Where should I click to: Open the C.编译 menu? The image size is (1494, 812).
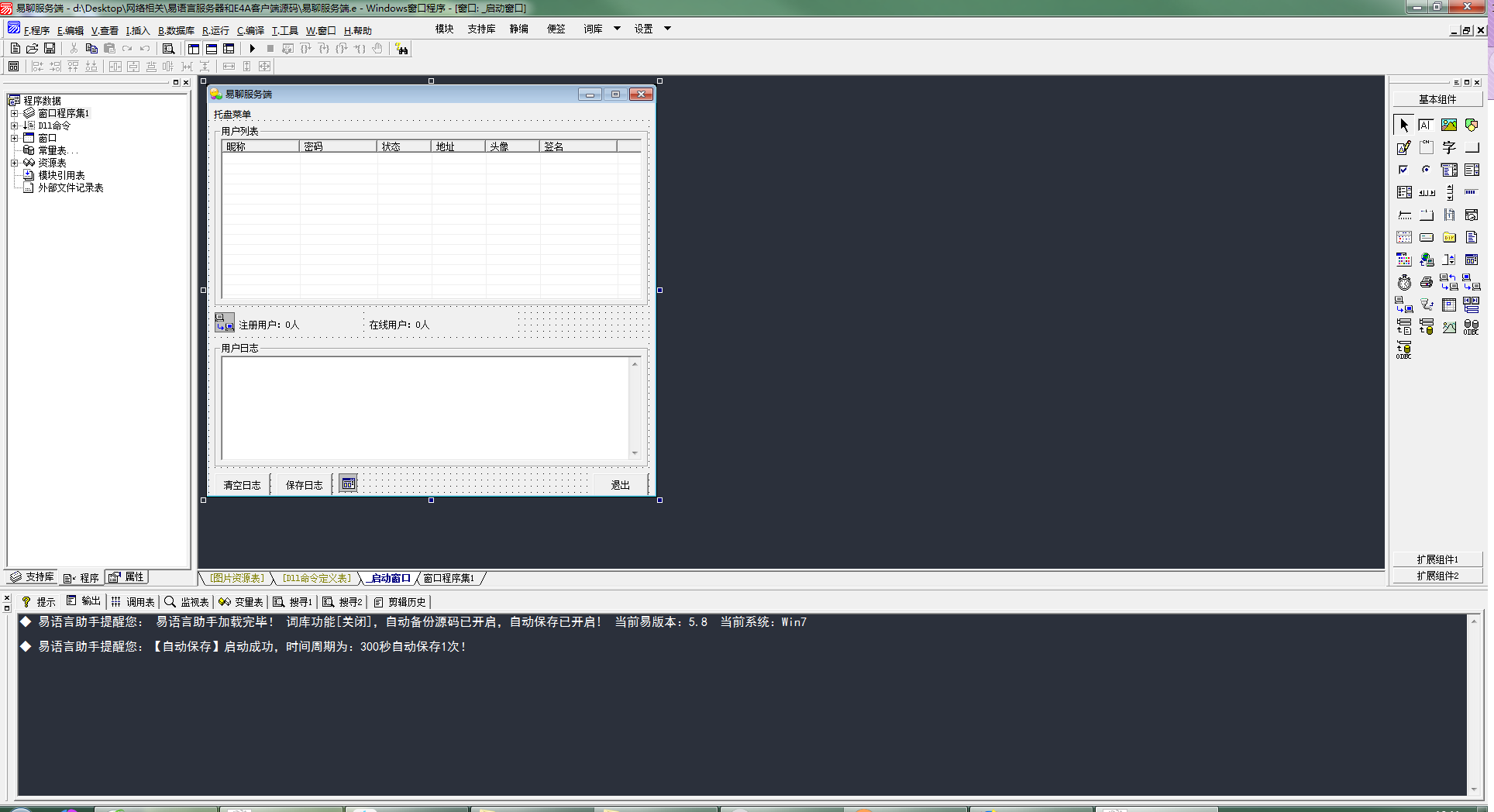[250, 31]
